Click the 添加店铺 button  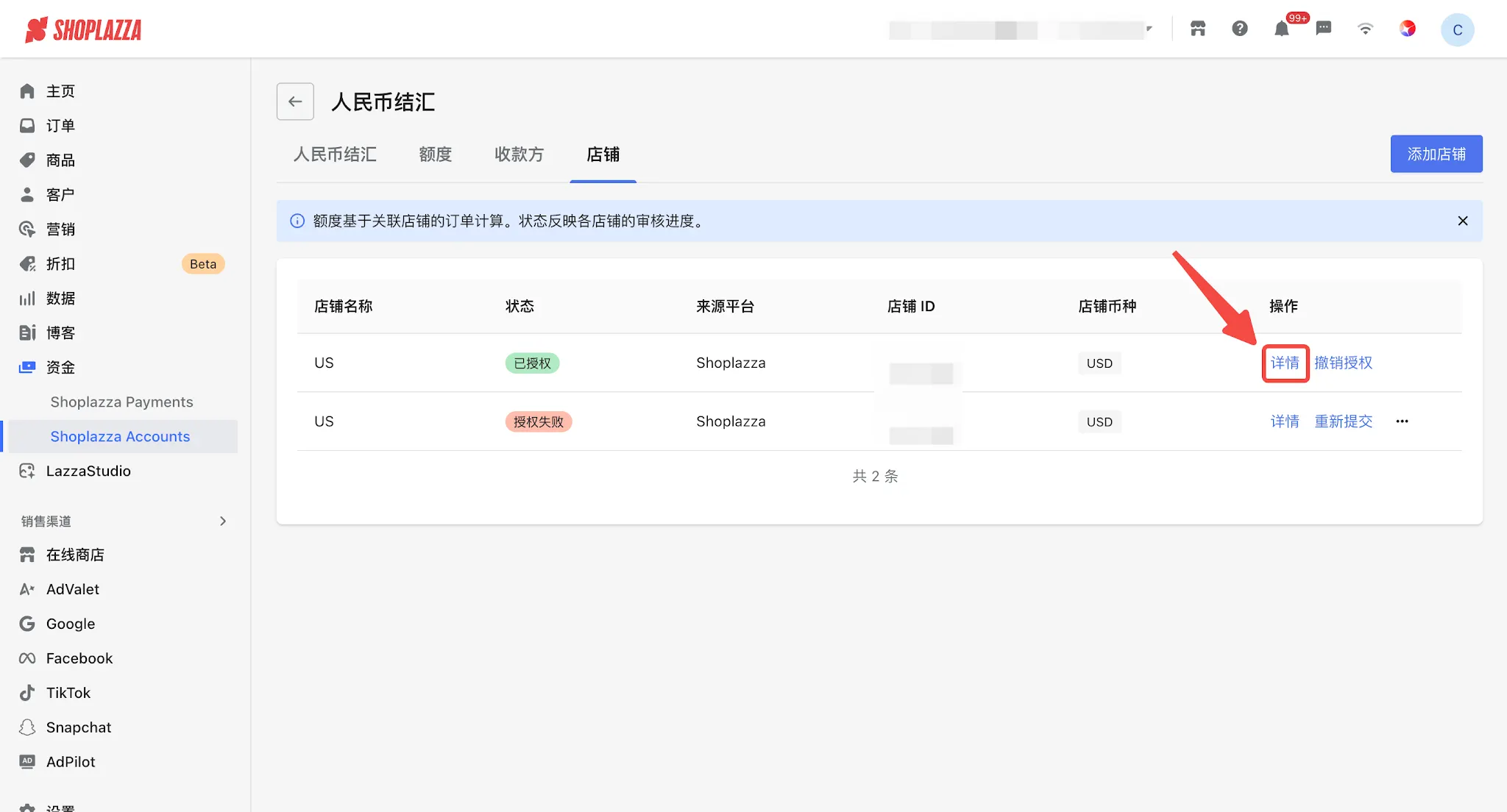[x=1436, y=154]
